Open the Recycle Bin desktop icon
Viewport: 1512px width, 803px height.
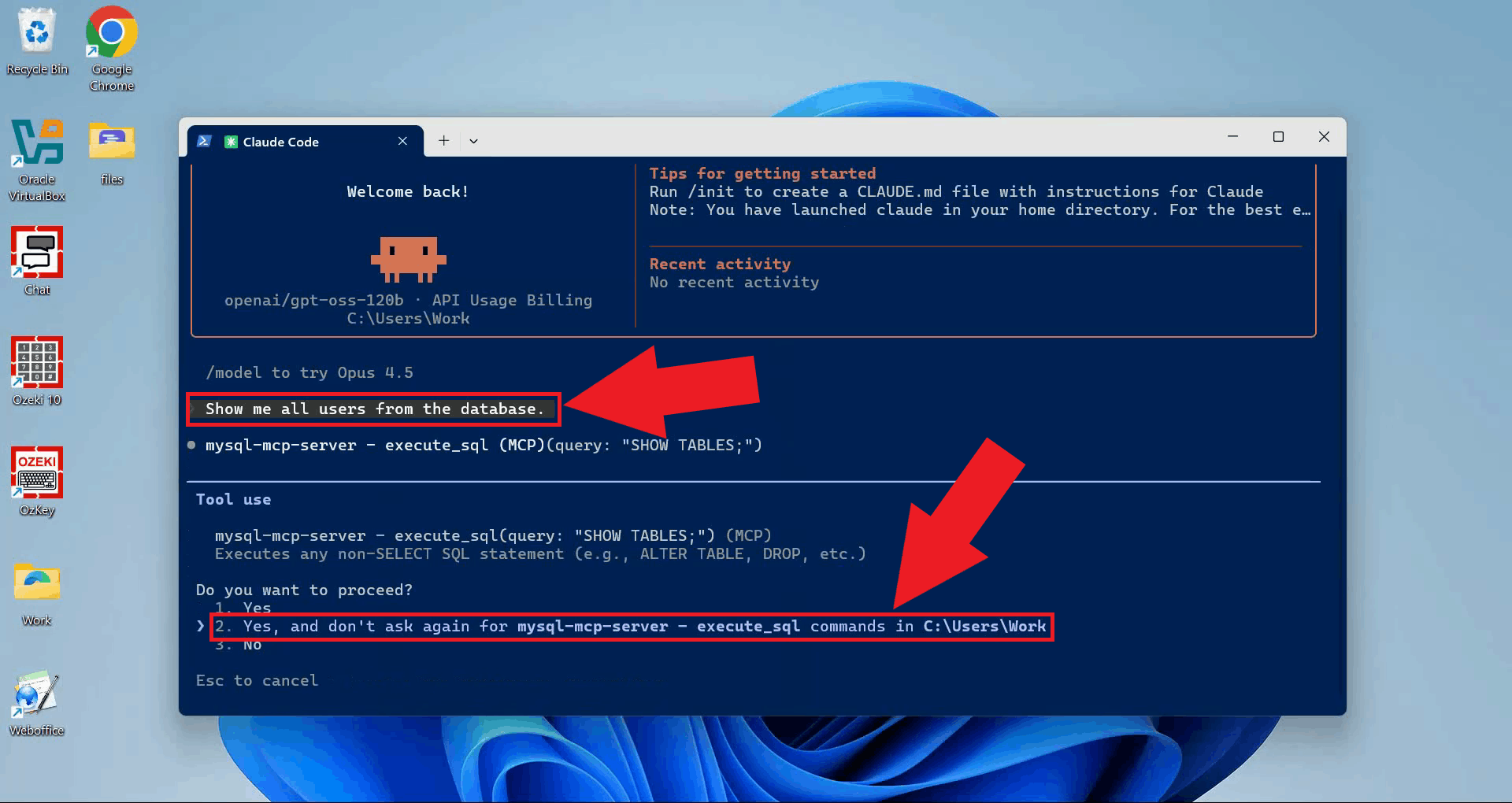[37, 41]
